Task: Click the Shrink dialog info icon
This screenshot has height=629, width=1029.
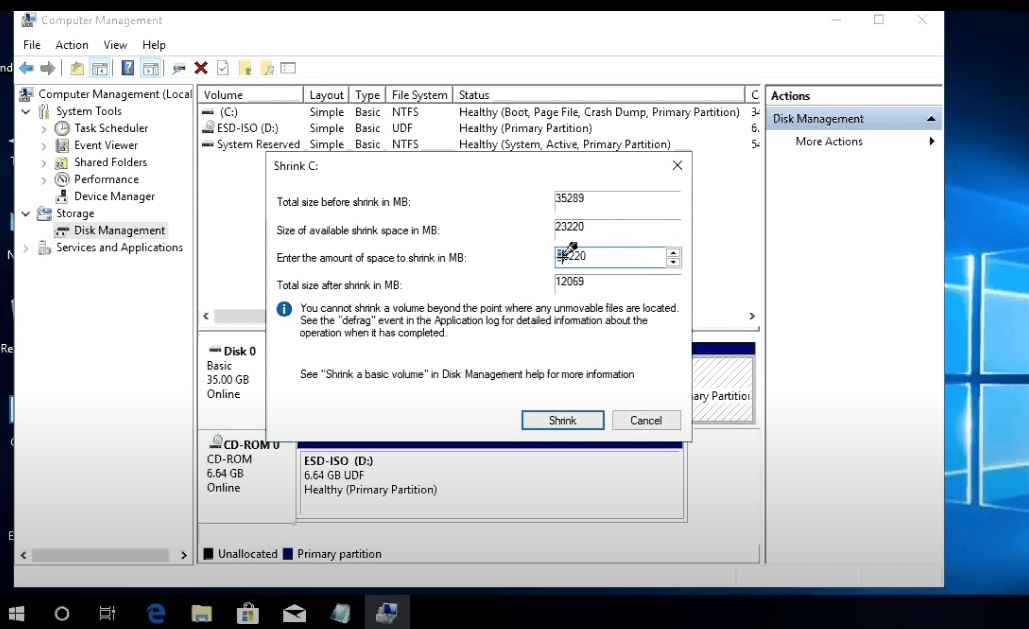Action: click(x=284, y=309)
